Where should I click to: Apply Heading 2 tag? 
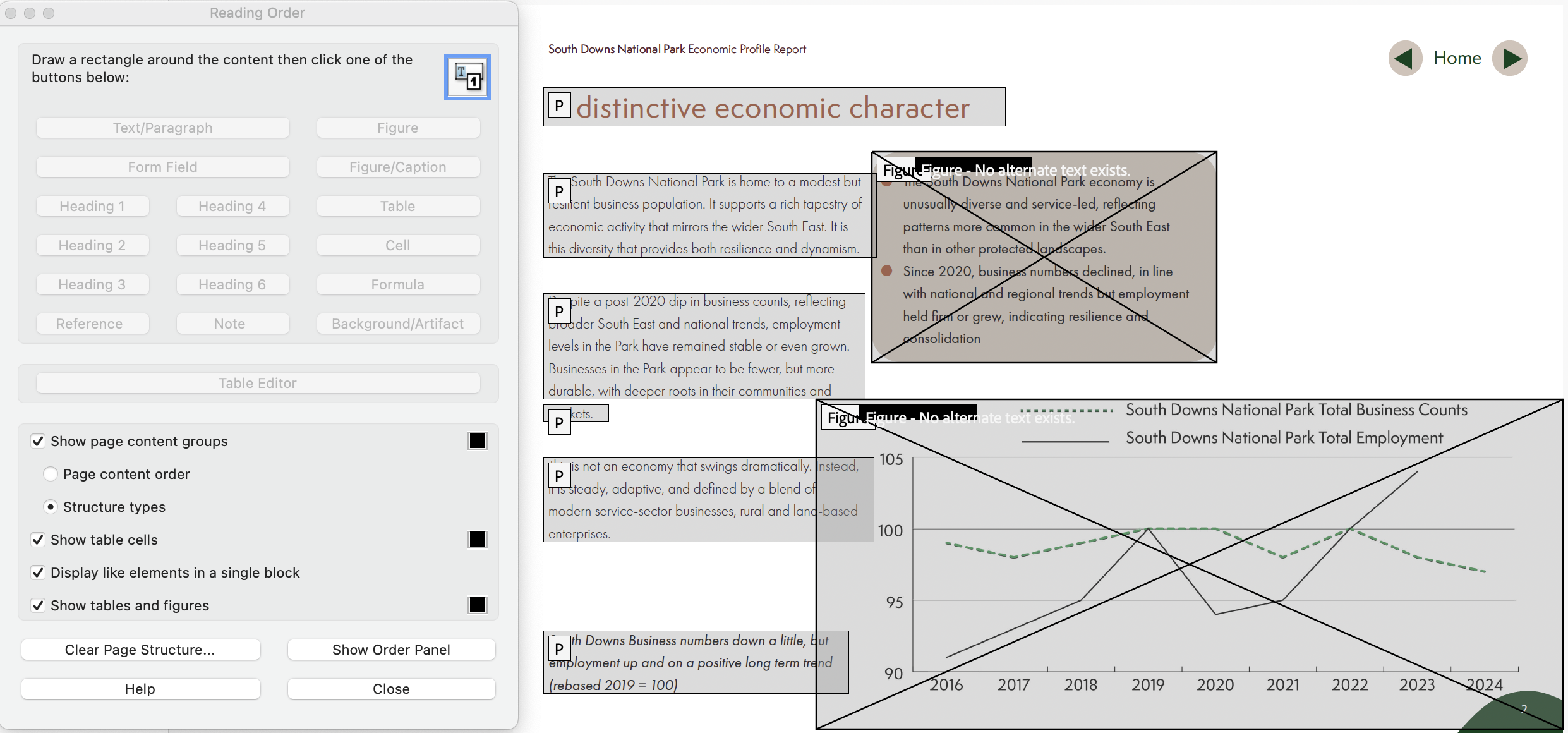[92, 245]
